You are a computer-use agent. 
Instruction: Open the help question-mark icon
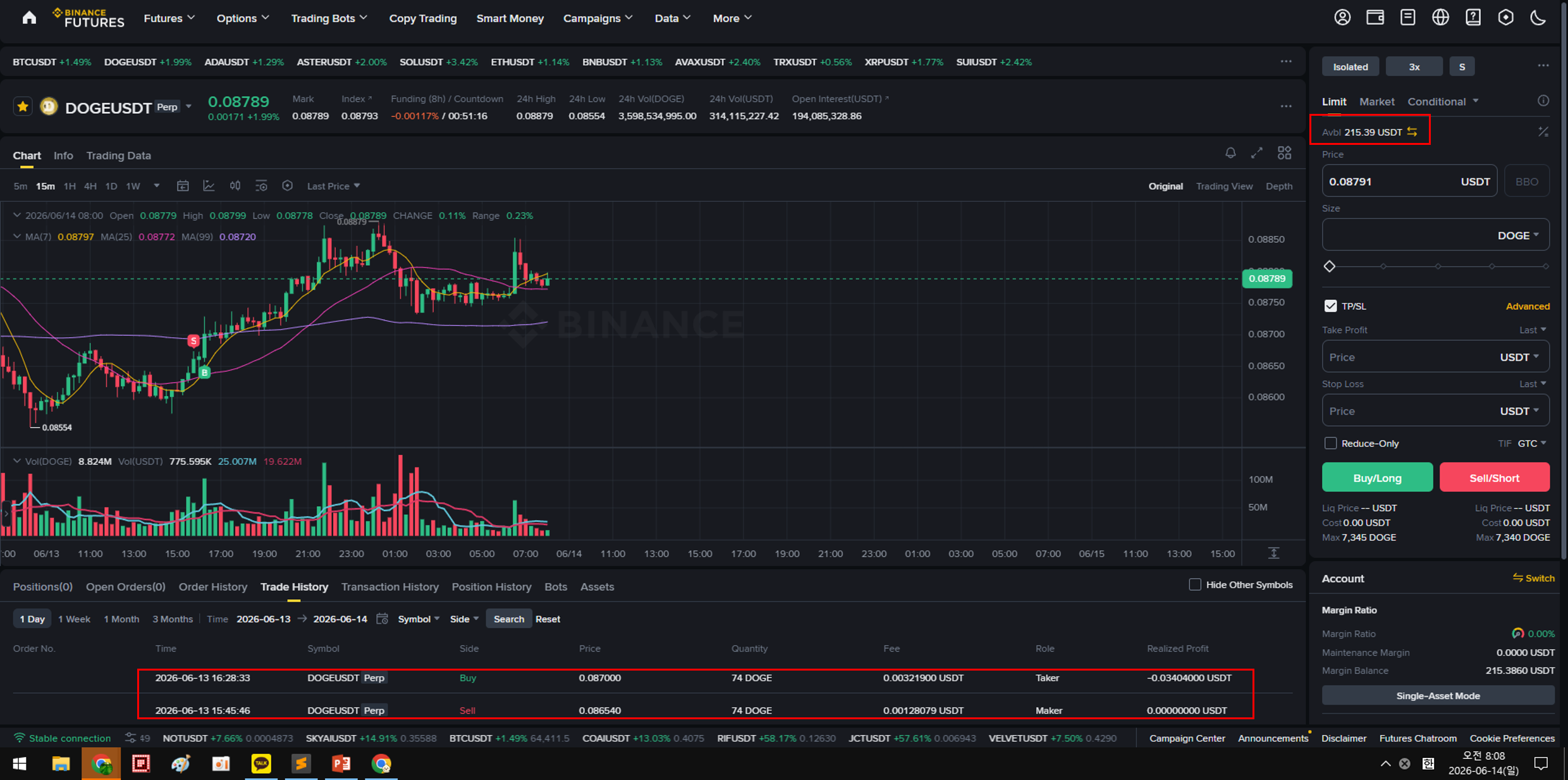coord(1473,18)
